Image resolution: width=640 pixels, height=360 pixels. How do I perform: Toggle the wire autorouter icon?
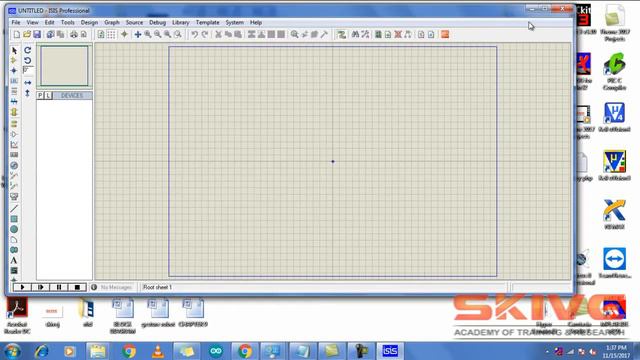(341, 35)
